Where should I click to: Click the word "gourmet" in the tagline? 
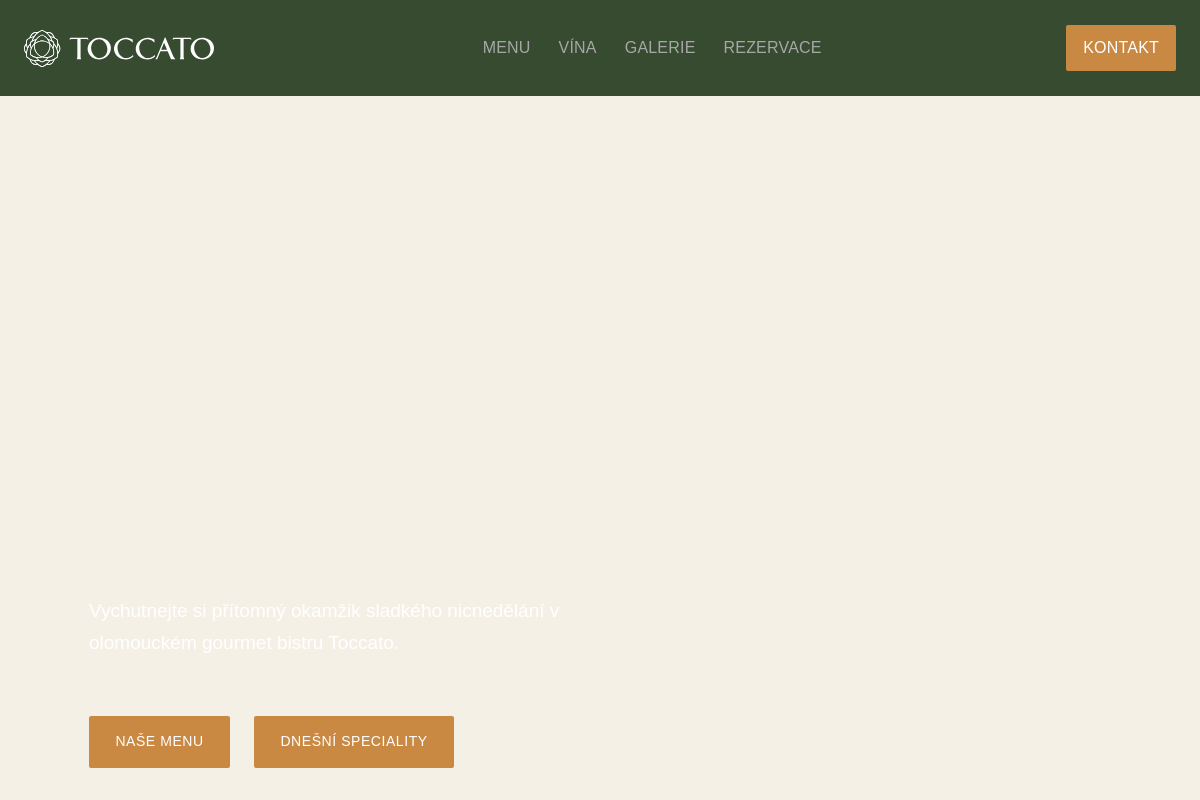coord(236,643)
